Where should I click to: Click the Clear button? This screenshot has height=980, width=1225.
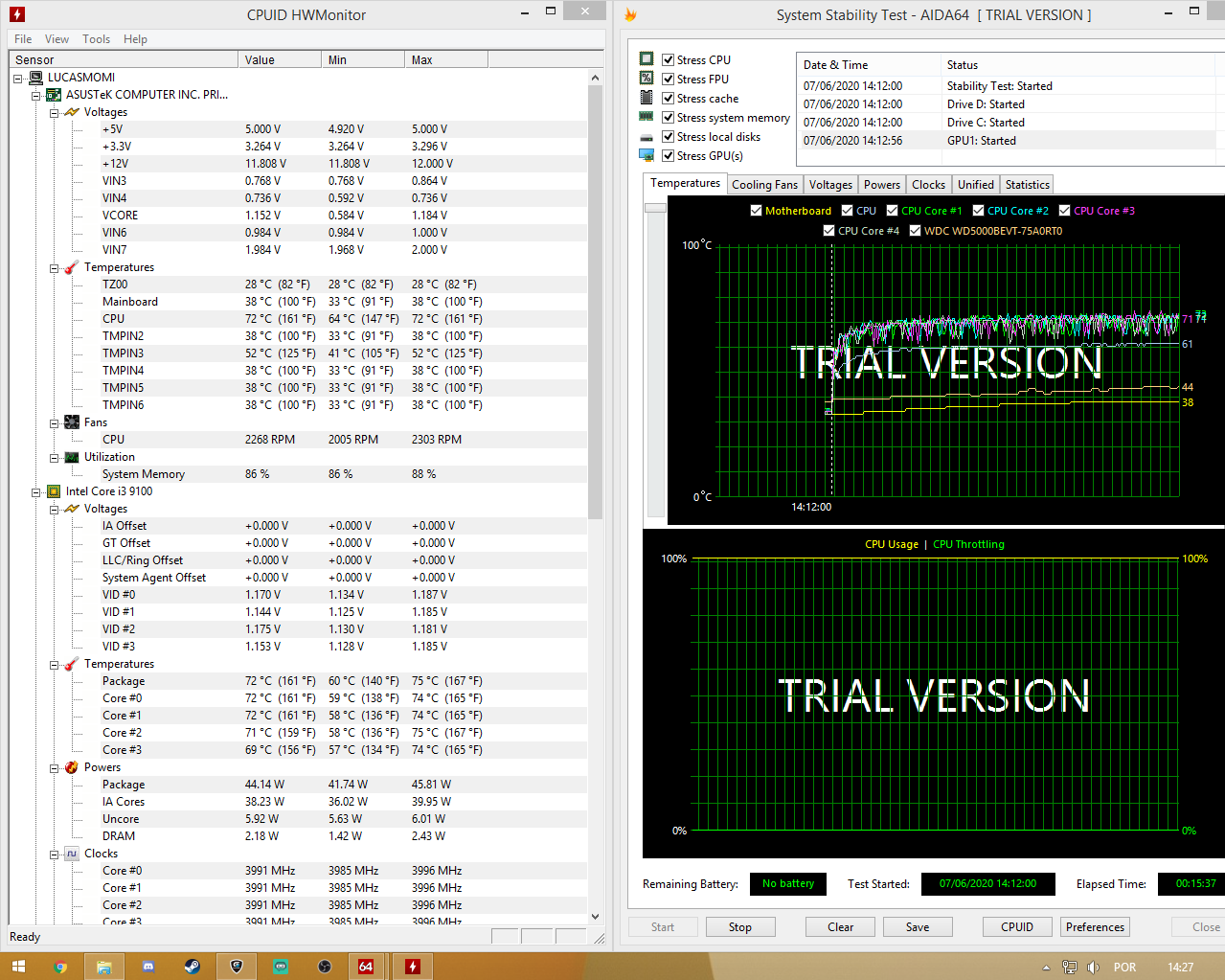[x=840, y=927]
